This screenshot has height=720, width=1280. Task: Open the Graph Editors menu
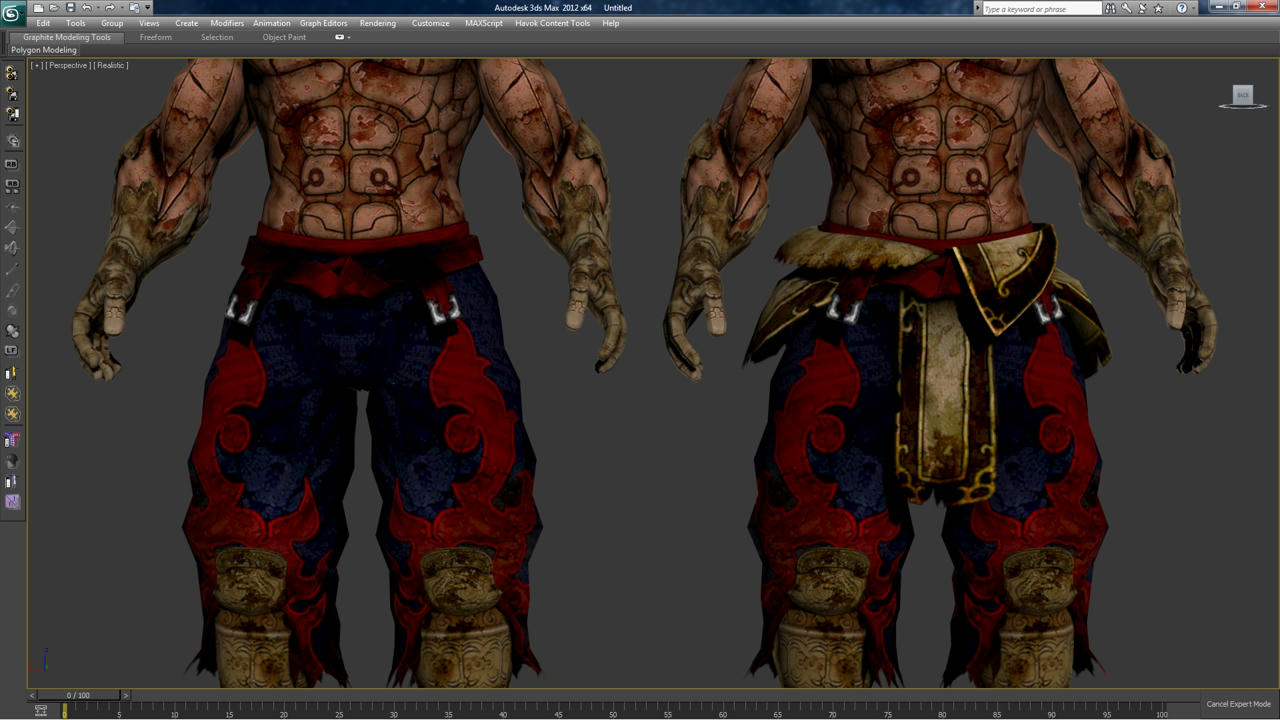click(323, 23)
